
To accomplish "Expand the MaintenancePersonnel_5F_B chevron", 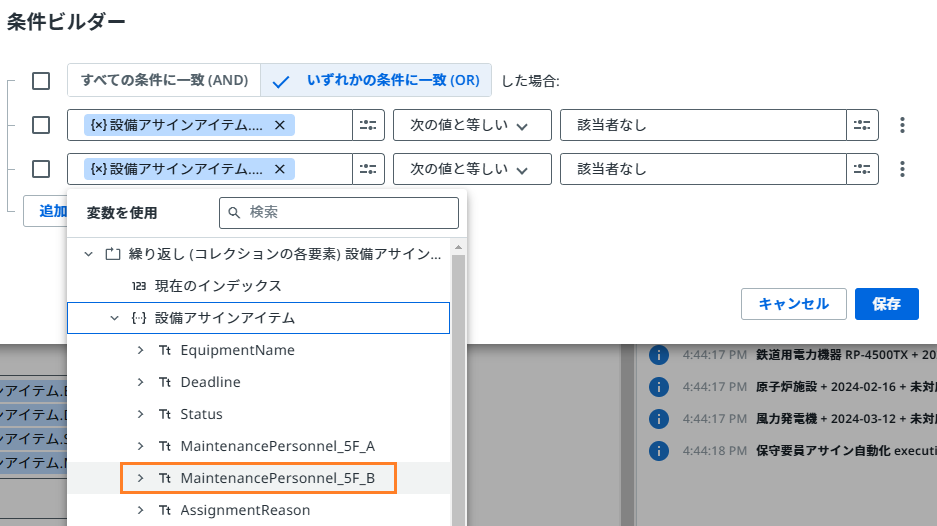I will click(140, 478).
